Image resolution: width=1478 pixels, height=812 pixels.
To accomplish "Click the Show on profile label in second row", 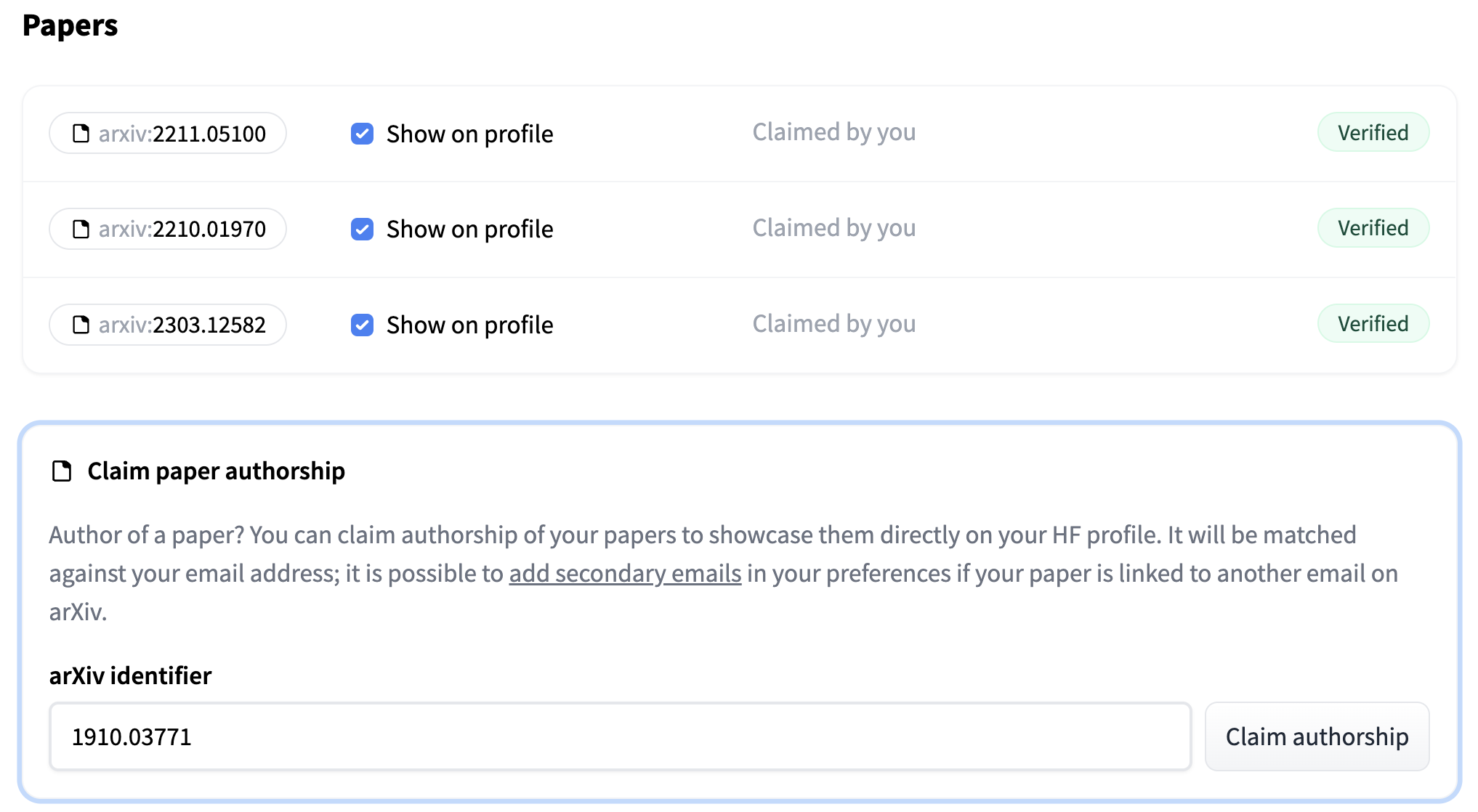I will click(469, 230).
